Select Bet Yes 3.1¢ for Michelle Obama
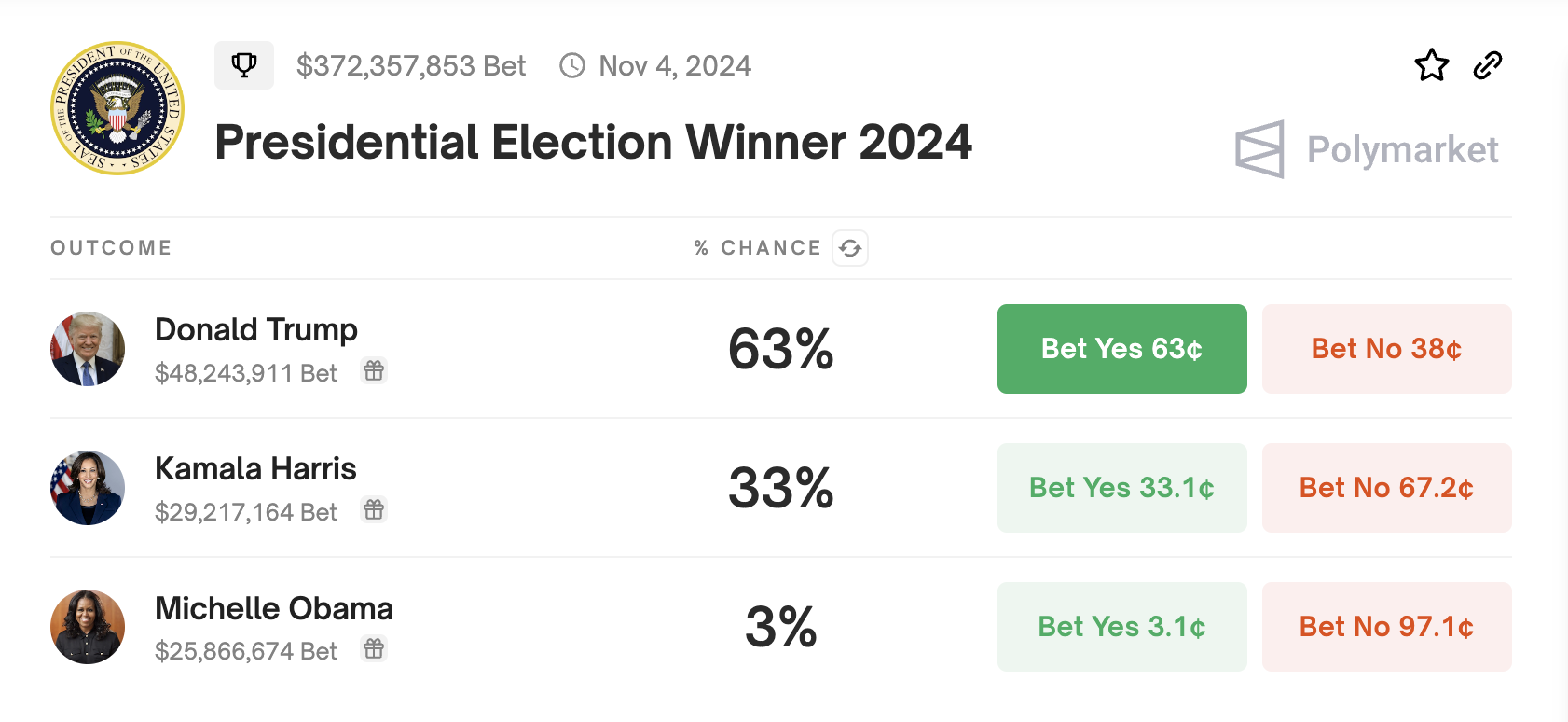Image resolution: width=1568 pixels, height=722 pixels. (x=1121, y=627)
